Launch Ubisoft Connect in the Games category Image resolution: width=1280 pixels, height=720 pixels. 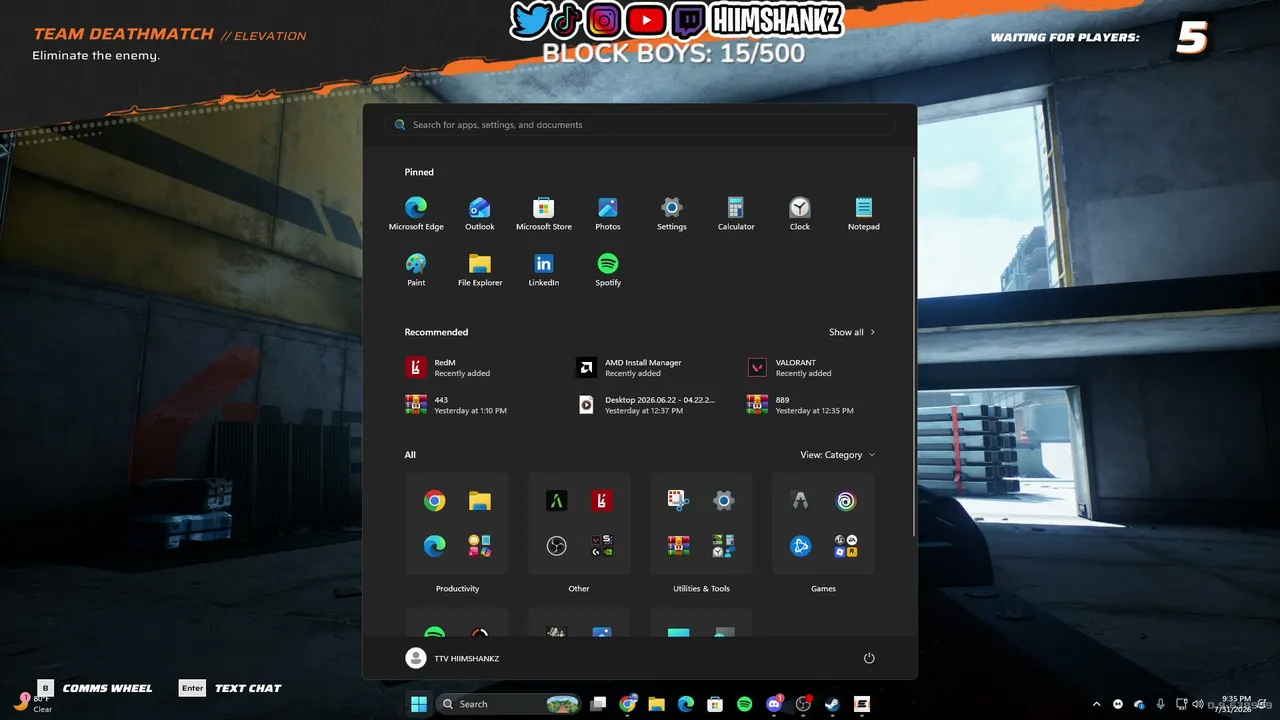click(846, 501)
